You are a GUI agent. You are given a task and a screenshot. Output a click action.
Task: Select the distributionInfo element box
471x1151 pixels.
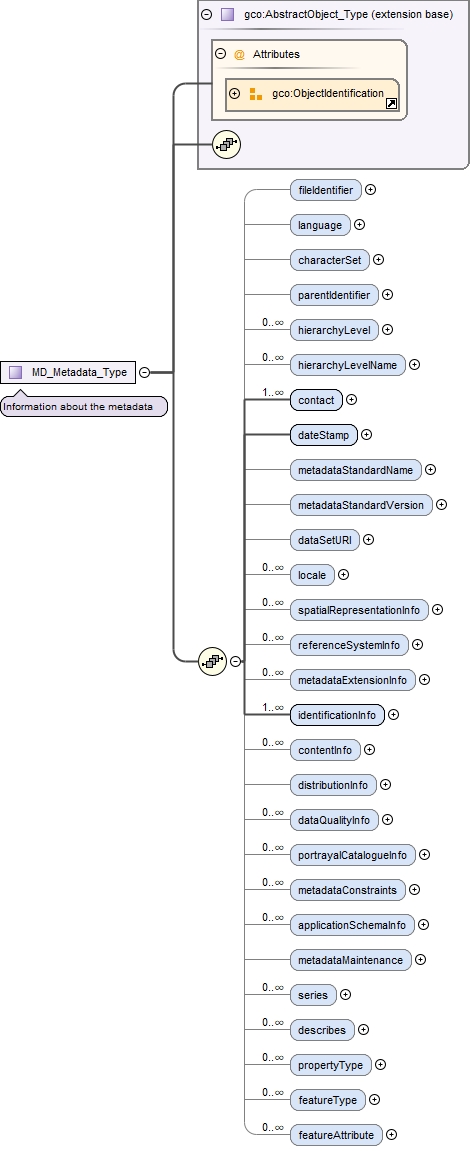(333, 785)
